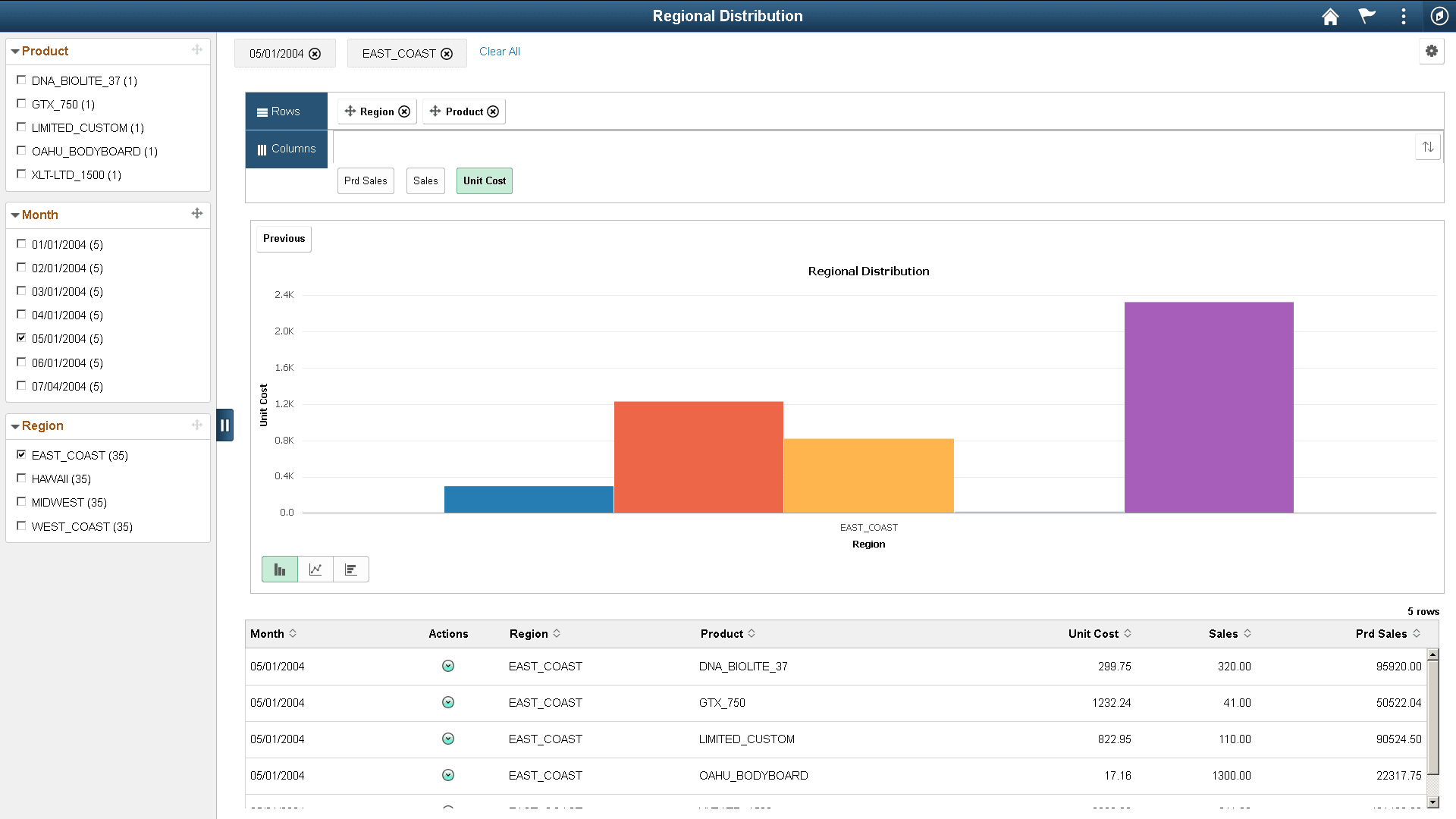1456x819 pixels.
Task: Collapse the left filter sidebar
Action: (224, 425)
